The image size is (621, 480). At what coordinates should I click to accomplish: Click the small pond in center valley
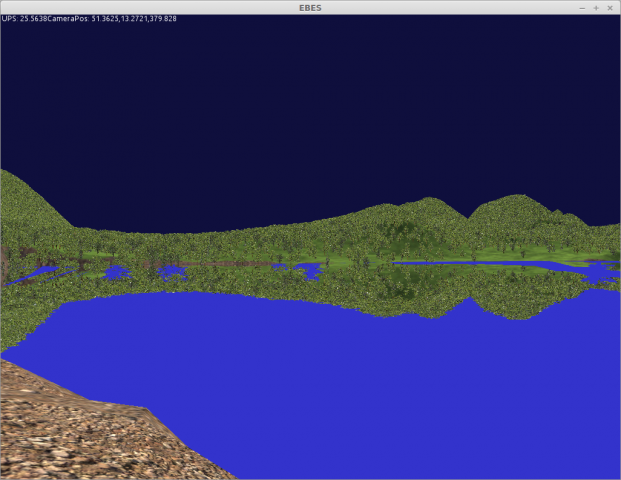point(308,269)
